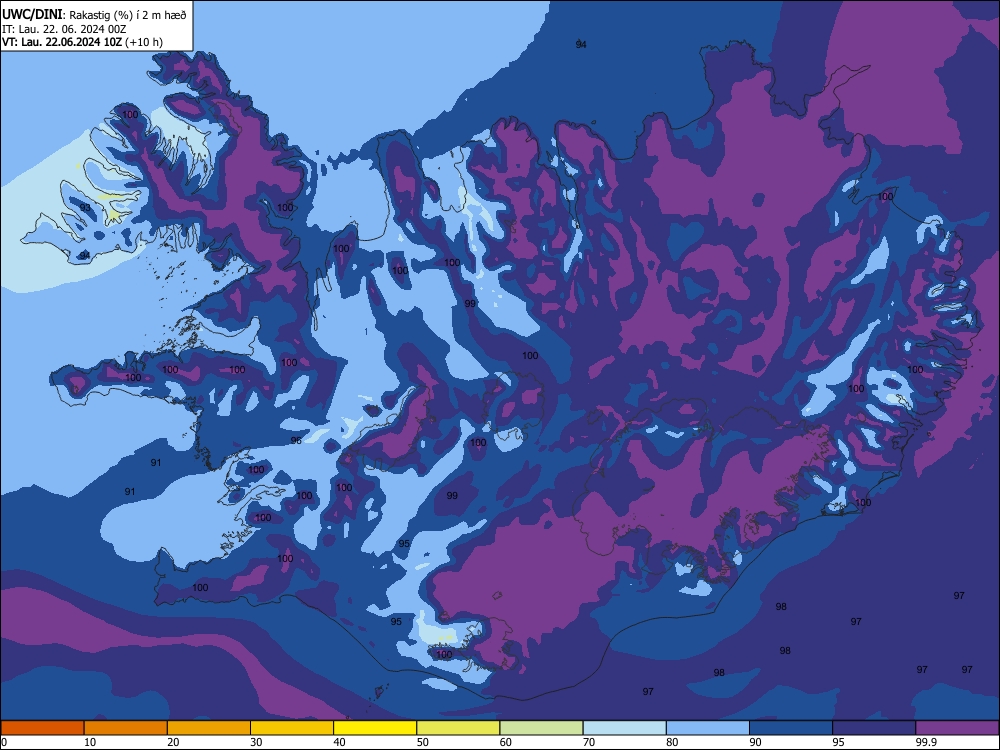Screen dimensions: 1000x750
Task: Click the orange 10–20 legend swatch
Action: (126, 728)
